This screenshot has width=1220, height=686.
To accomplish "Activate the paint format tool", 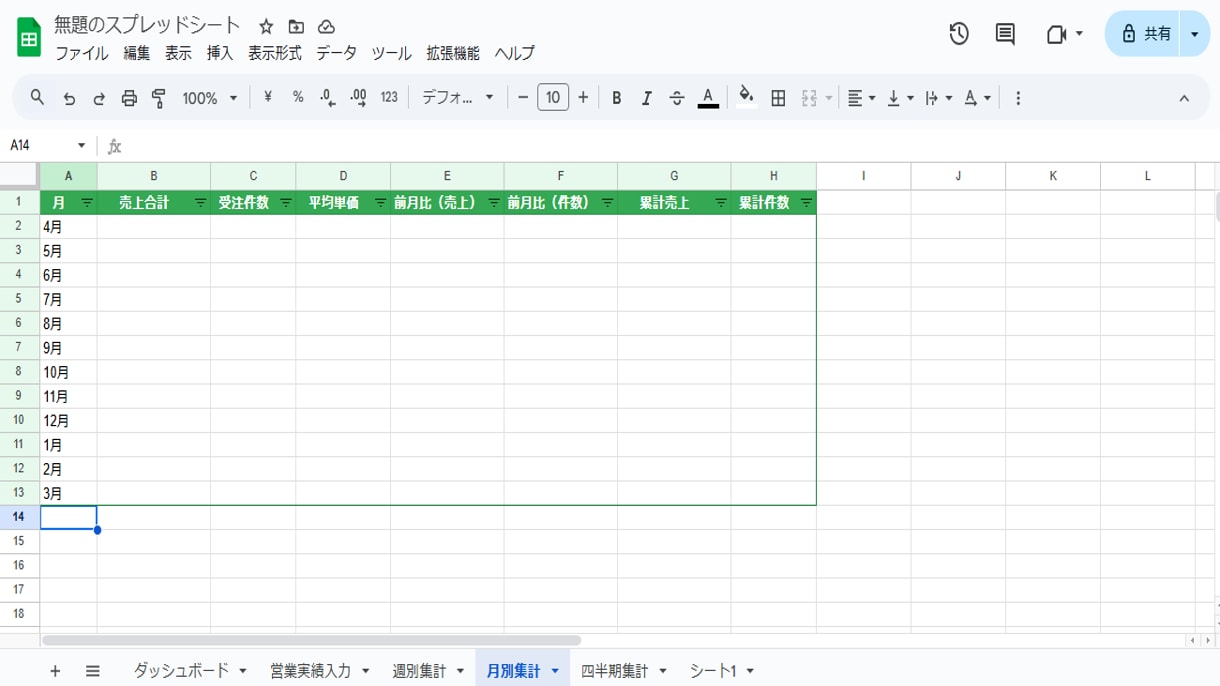I will (x=159, y=98).
